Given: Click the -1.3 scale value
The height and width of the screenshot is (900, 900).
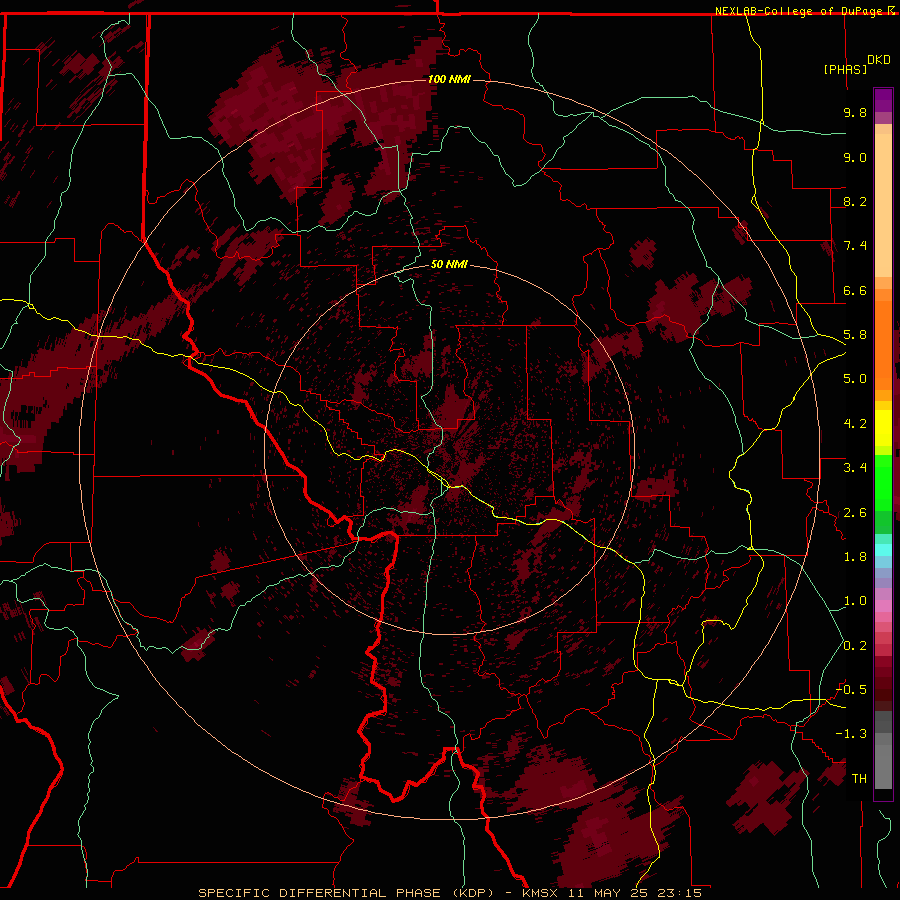Looking at the screenshot, I should [x=852, y=734].
